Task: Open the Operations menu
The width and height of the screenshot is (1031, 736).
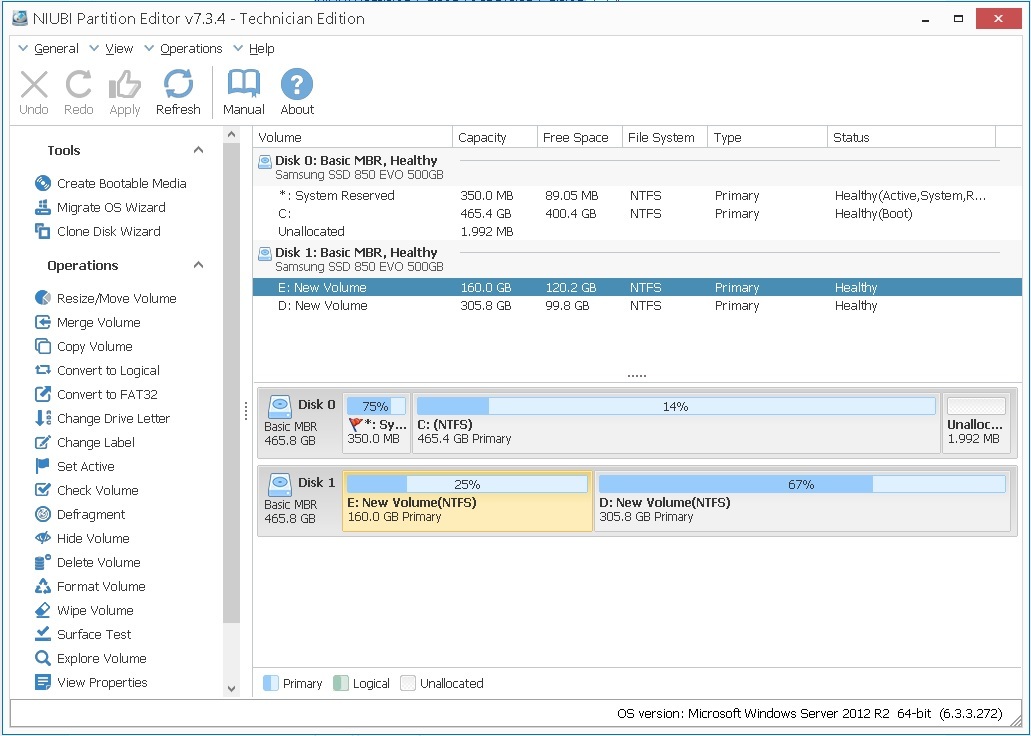Action: [191, 48]
